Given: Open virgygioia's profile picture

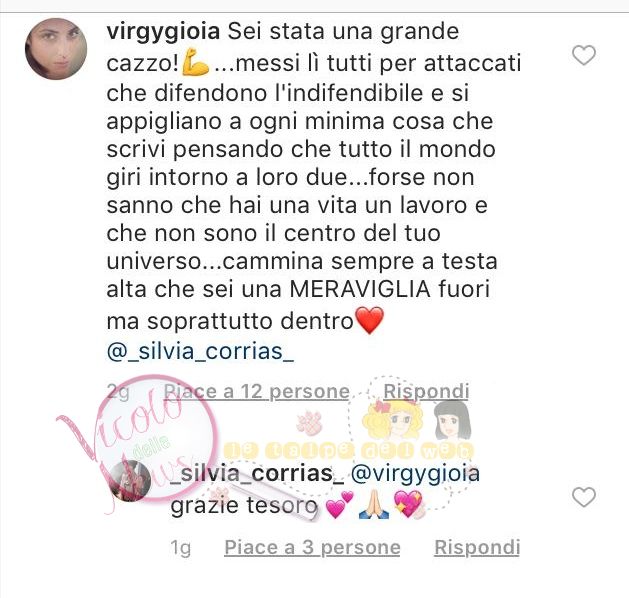Looking at the screenshot, I should point(56,49).
